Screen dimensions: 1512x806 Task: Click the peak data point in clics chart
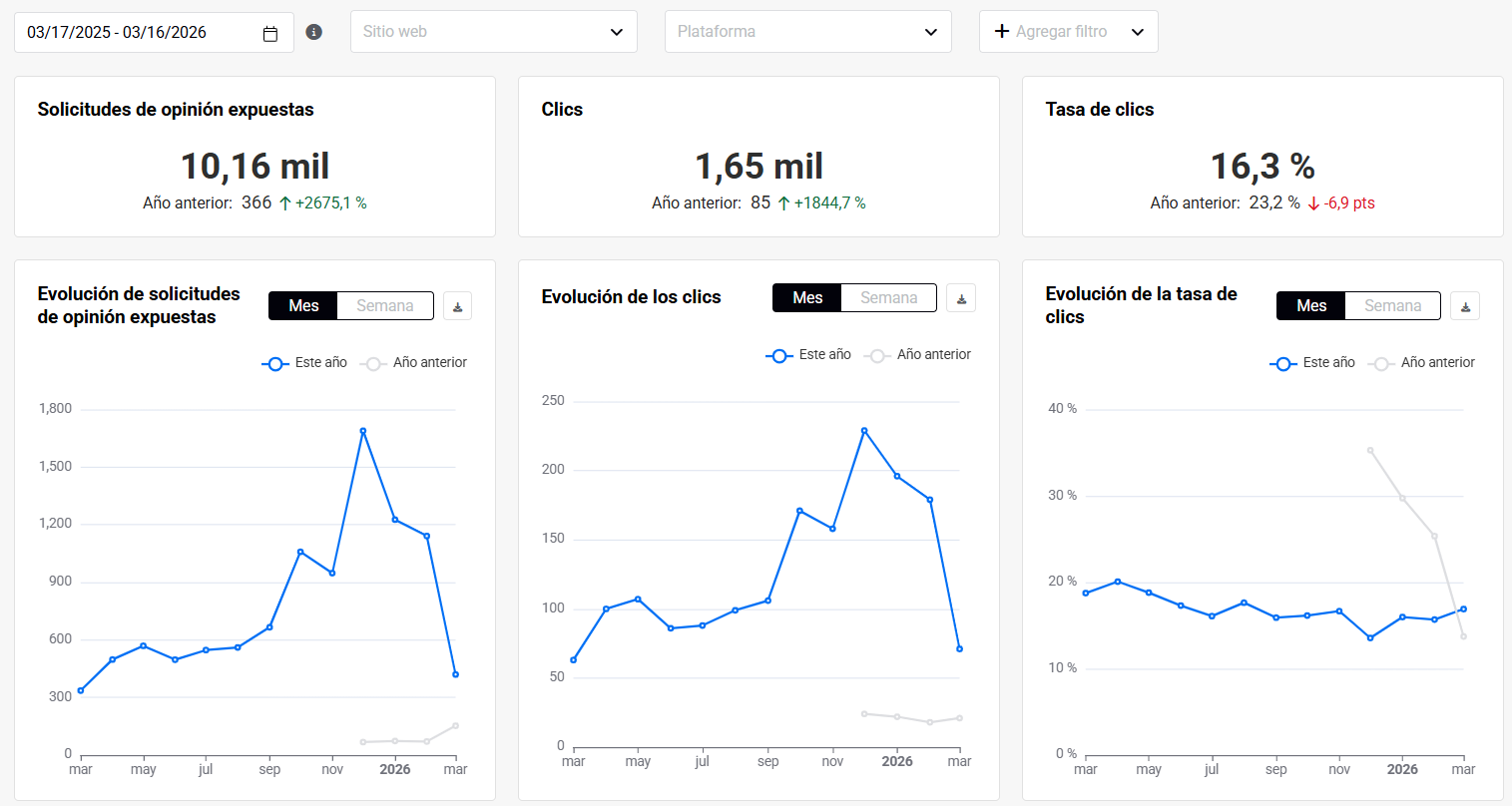click(x=864, y=431)
